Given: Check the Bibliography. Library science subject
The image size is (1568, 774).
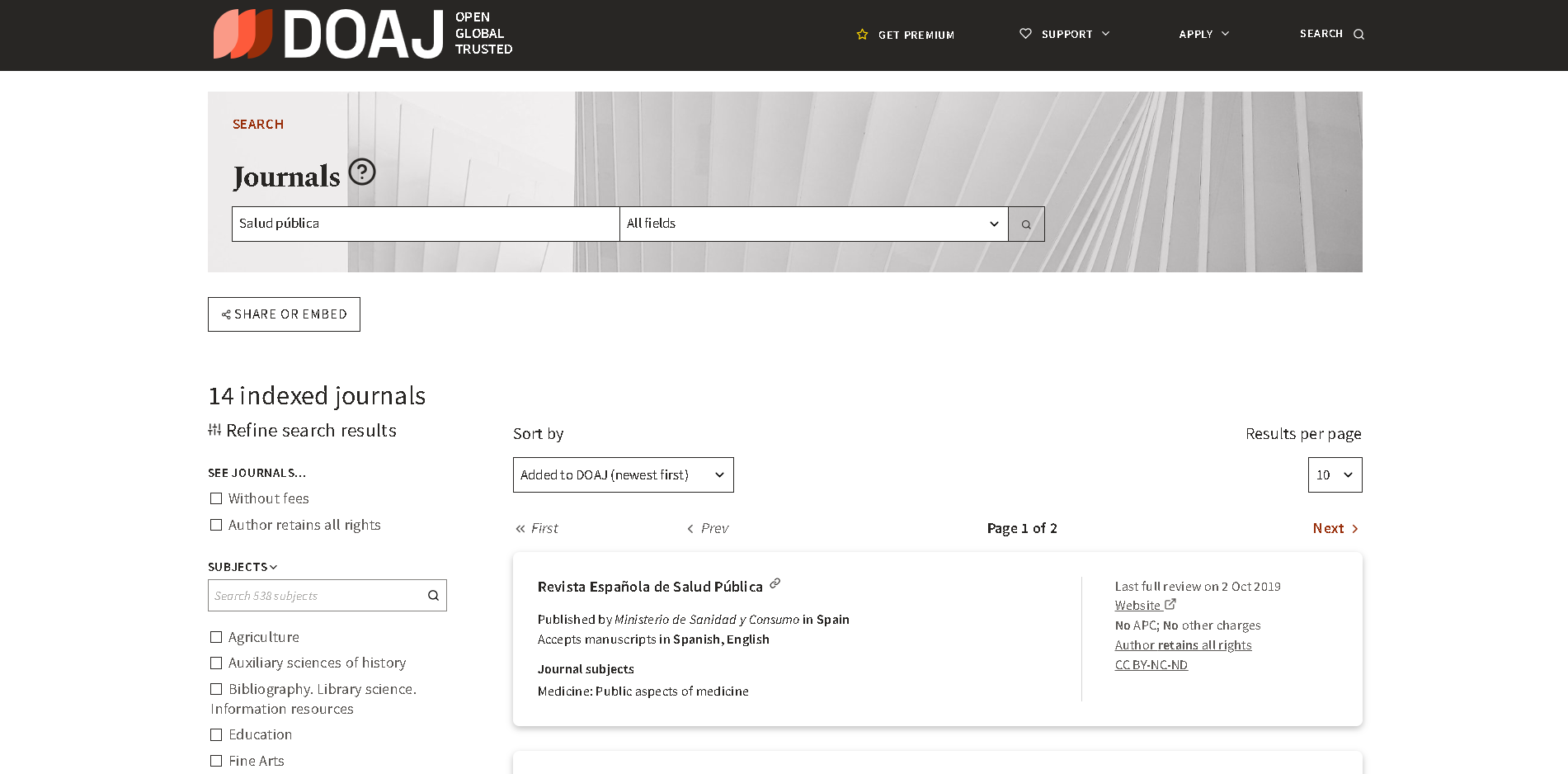Looking at the screenshot, I should click(x=216, y=689).
